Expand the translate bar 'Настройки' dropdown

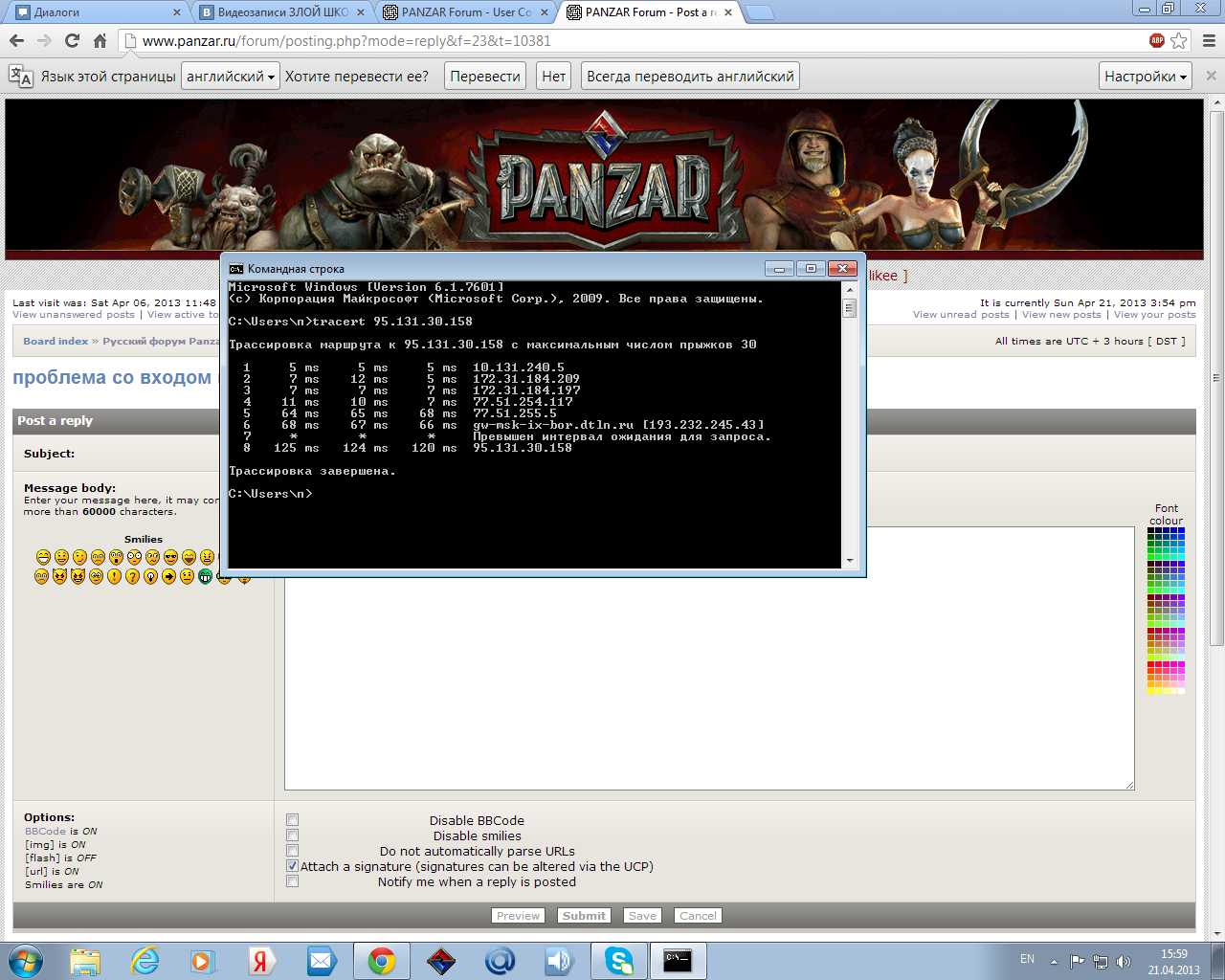[x=1145, y=77]
